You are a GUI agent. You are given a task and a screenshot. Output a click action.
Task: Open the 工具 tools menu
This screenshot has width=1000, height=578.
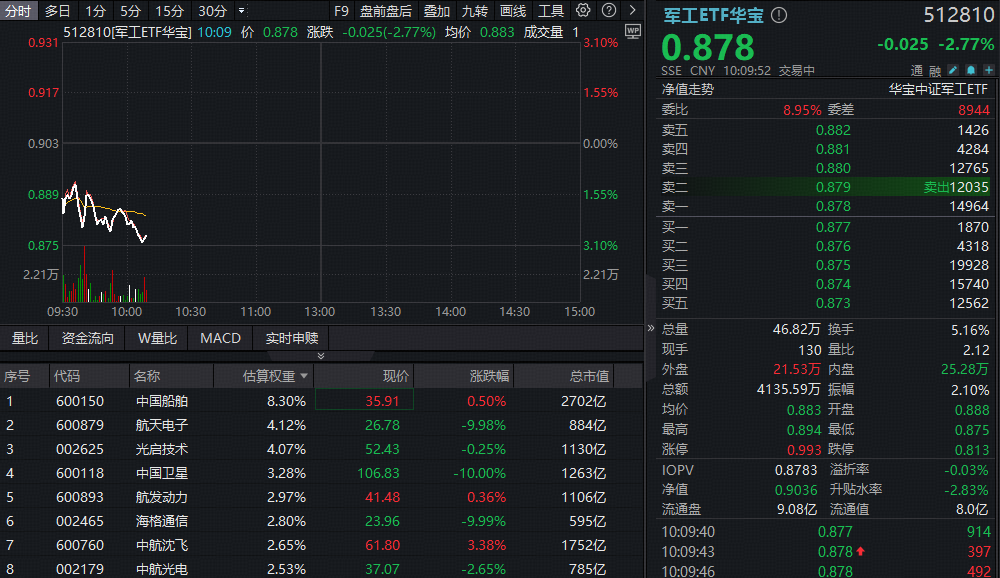(x=550, y=11)
